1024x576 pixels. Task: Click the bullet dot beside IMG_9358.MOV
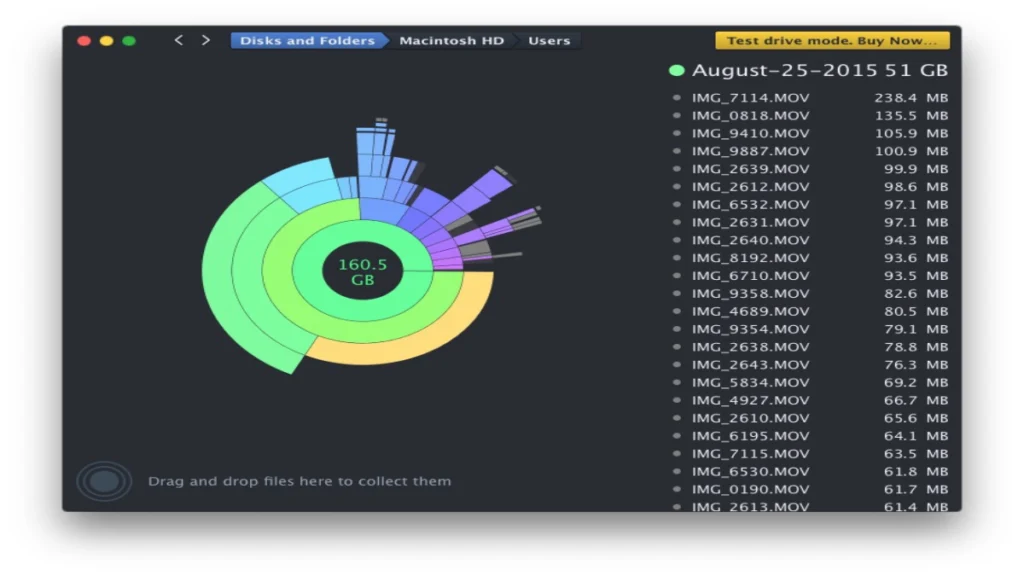(677, 293)
